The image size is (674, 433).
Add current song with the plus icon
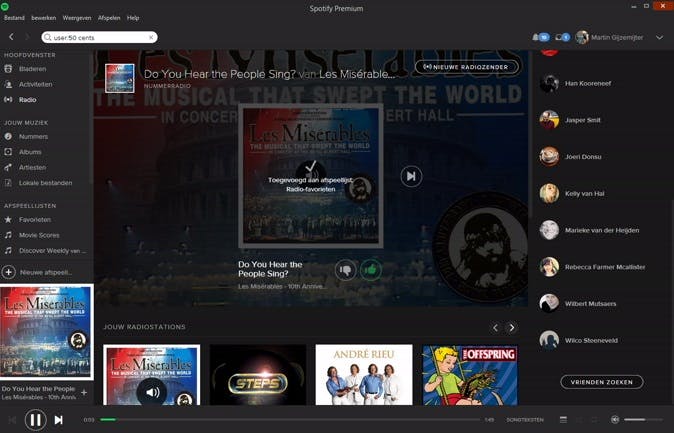point(84,393)
